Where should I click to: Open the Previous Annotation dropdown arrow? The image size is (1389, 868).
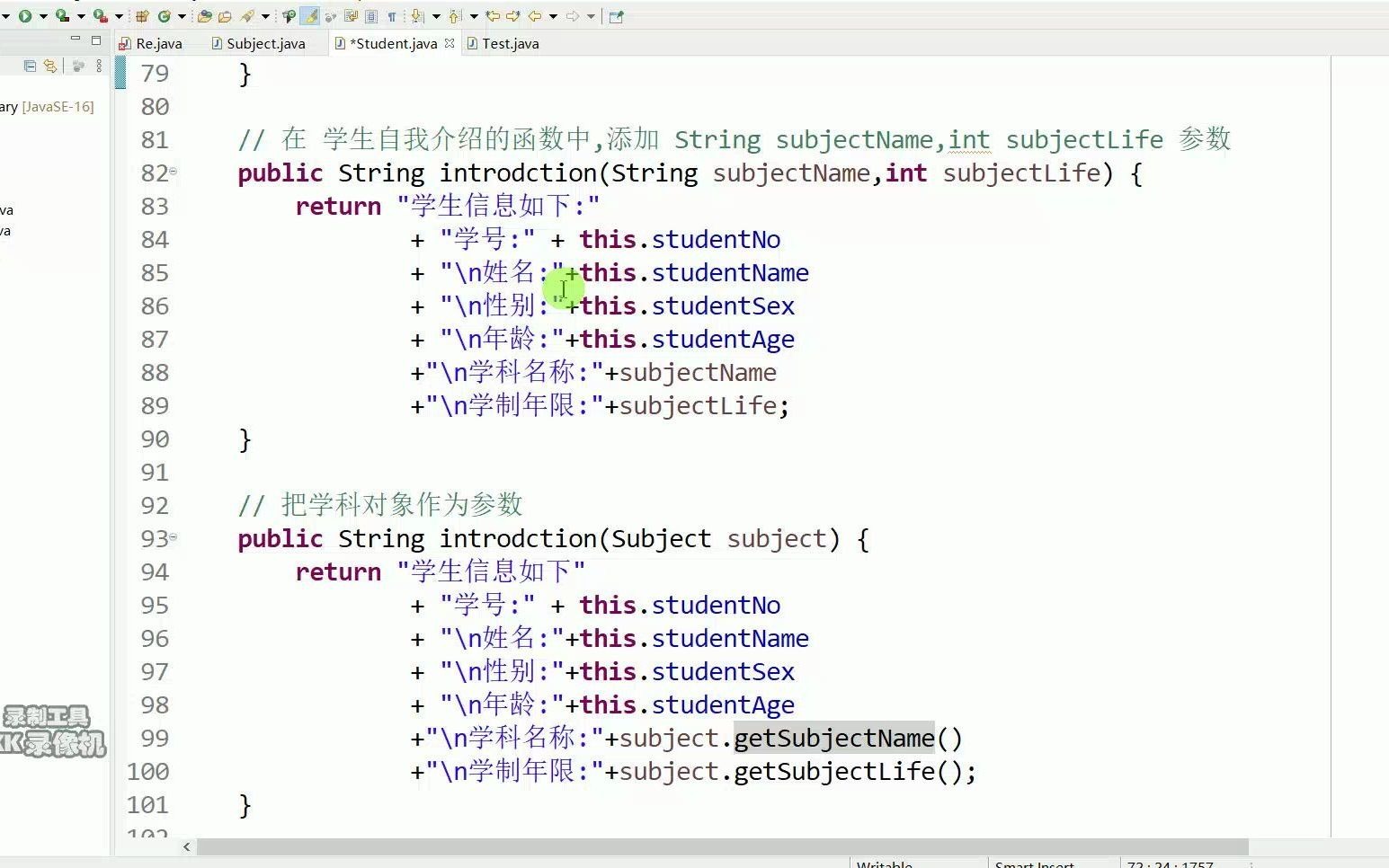point(474,16)
